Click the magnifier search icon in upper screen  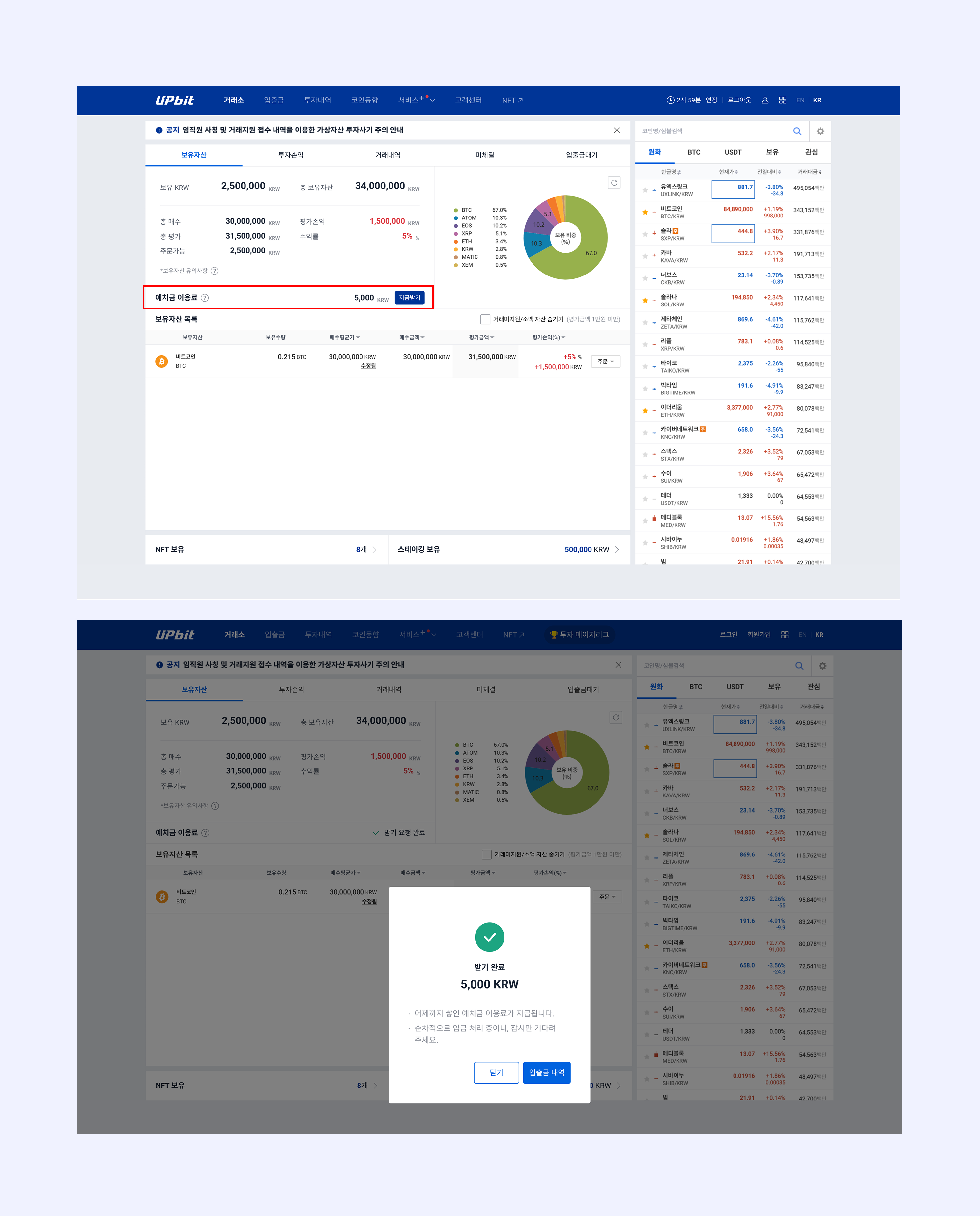[797, 131]
